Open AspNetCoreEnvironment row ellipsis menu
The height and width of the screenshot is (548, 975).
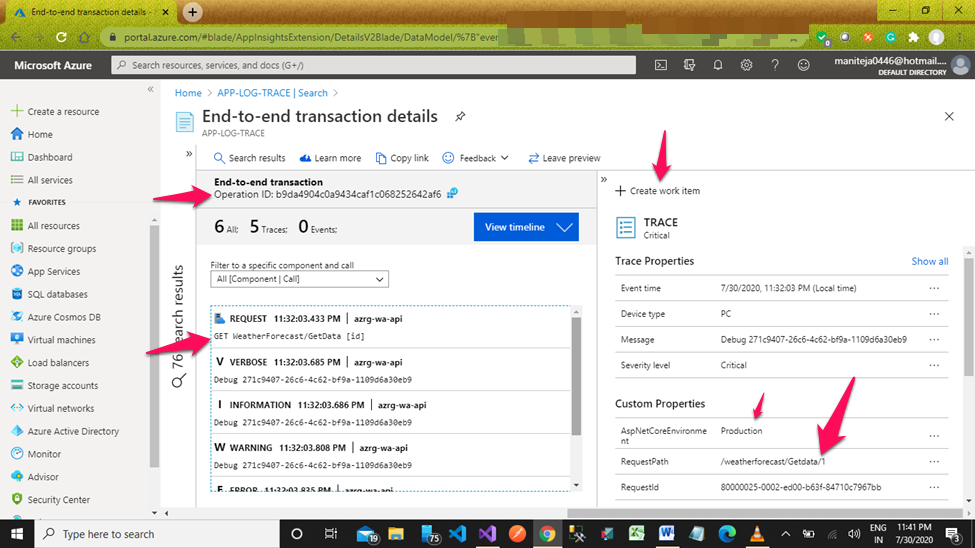934,435
